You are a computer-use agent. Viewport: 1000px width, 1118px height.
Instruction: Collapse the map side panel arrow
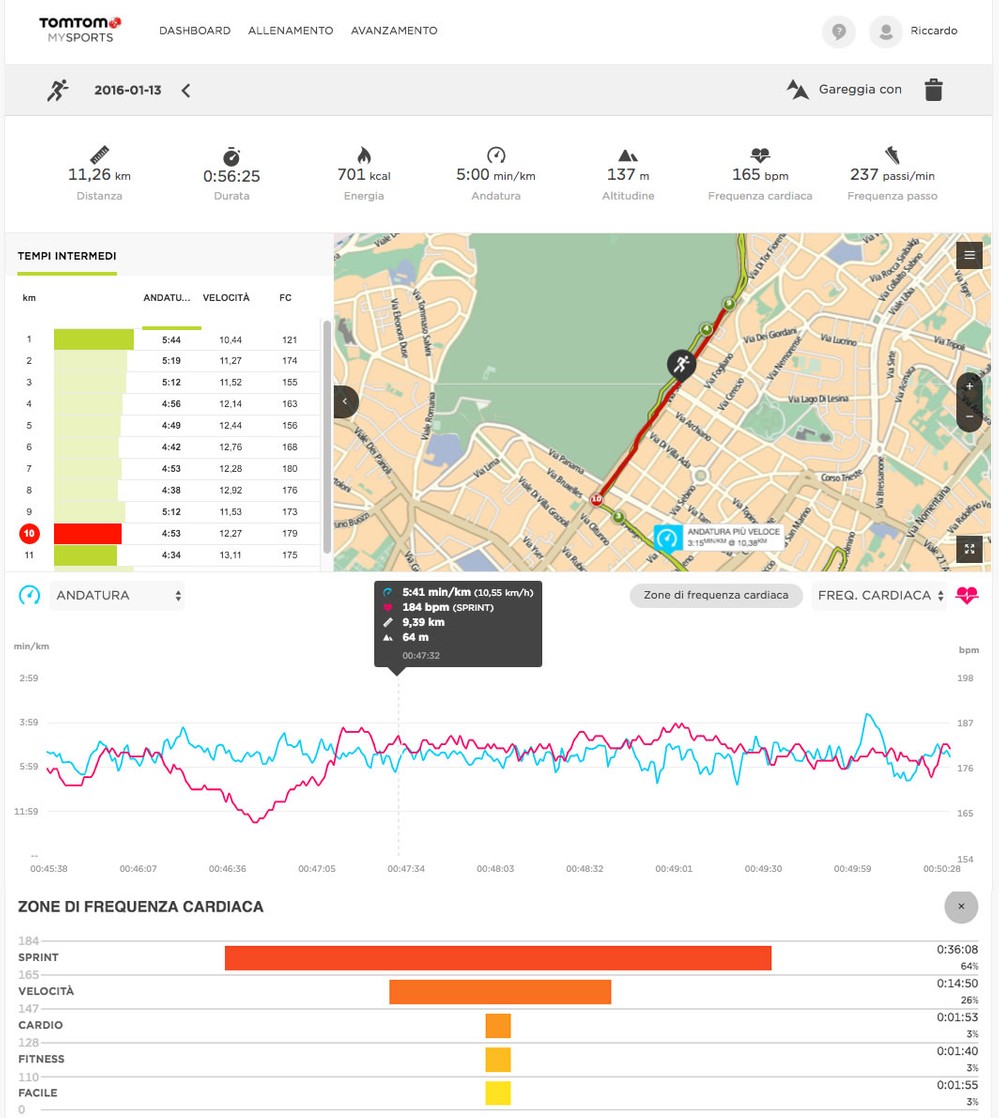click(345, 401)
